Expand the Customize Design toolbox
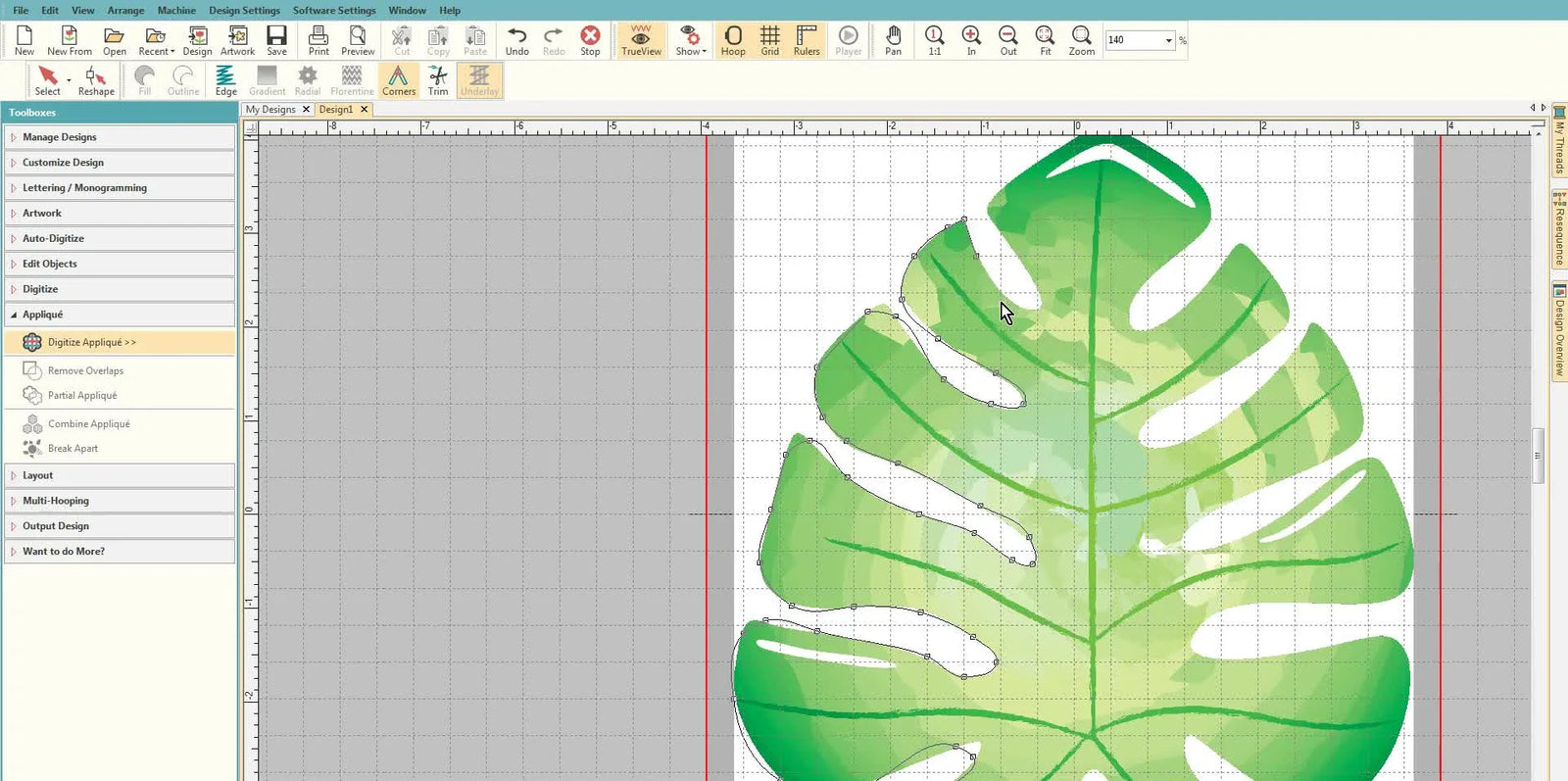The image size is (1568, 781). tap(120, 163)
